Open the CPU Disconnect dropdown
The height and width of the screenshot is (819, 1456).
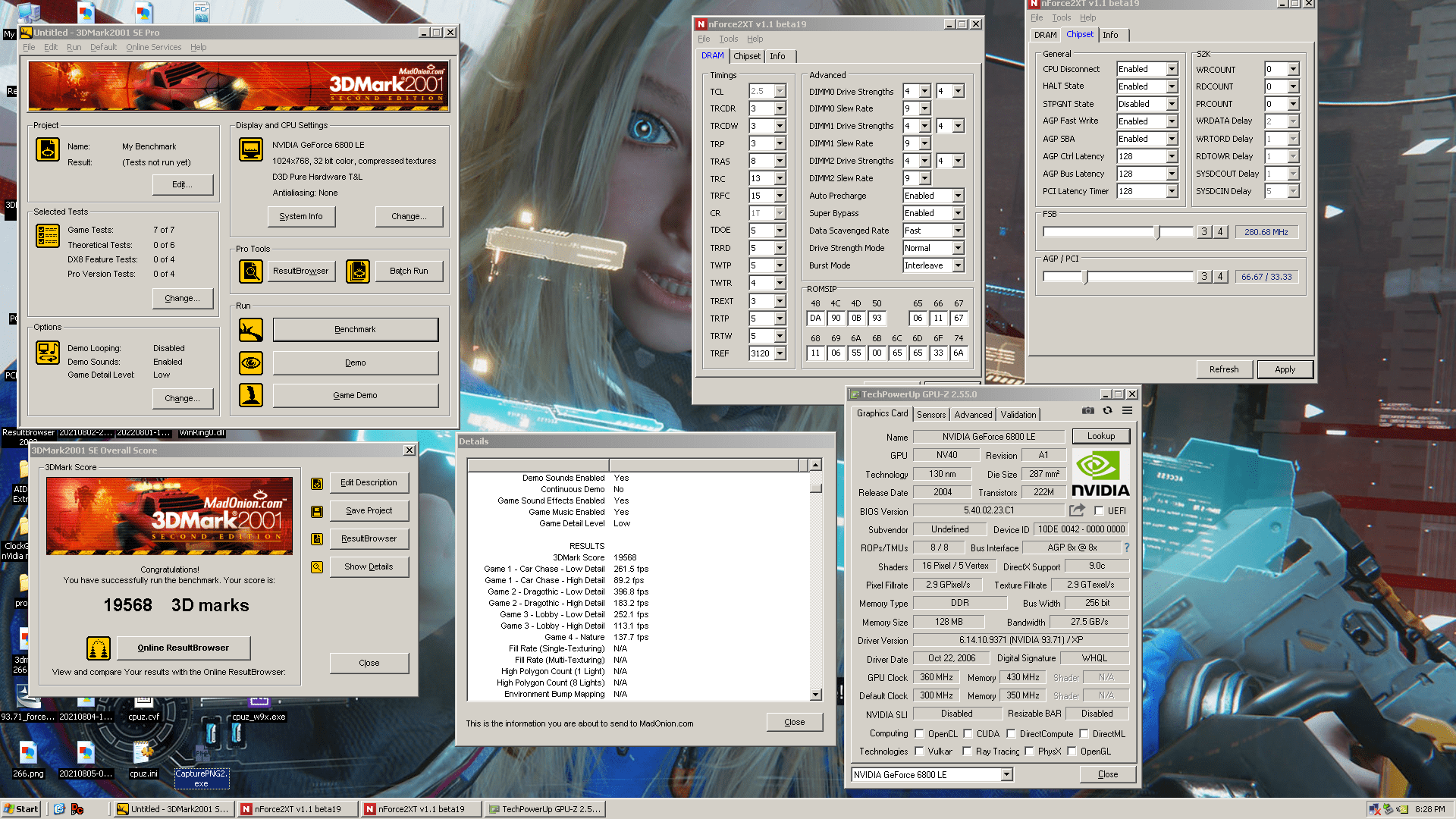(x=1172, y=69)
